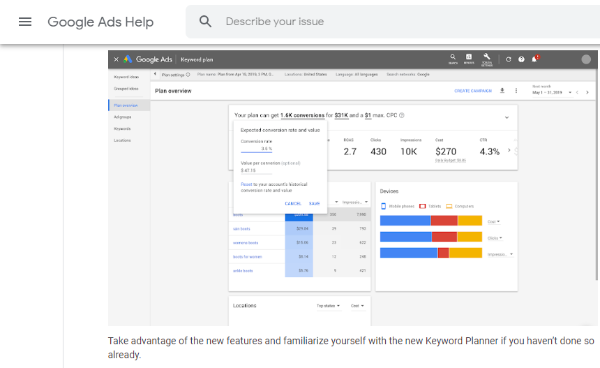Click the Reset link in conversion popup
600x368 pixels.
tap(246, 184)
